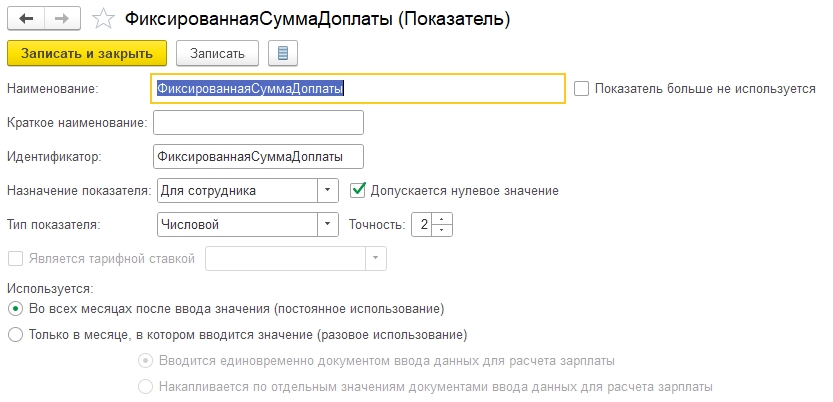
Task: Focus the 'Краткое наименование' input field
Action: tap(258, 122)
